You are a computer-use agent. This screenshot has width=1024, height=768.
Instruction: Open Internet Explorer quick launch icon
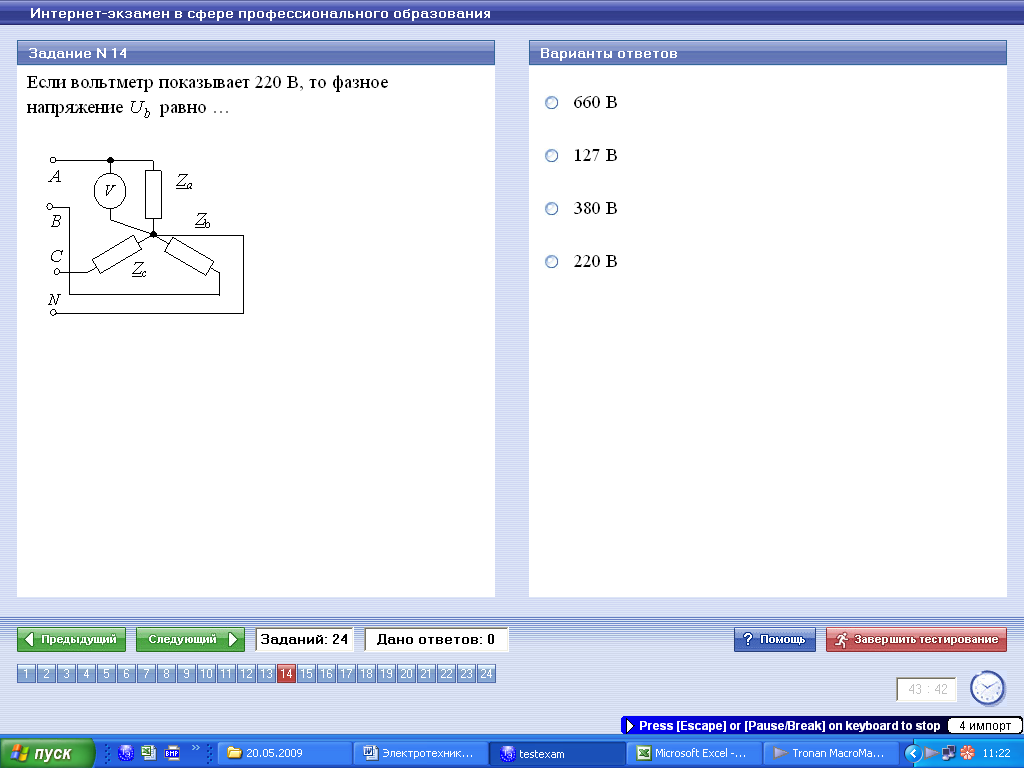pyautogui.click(x=126, y=753)
